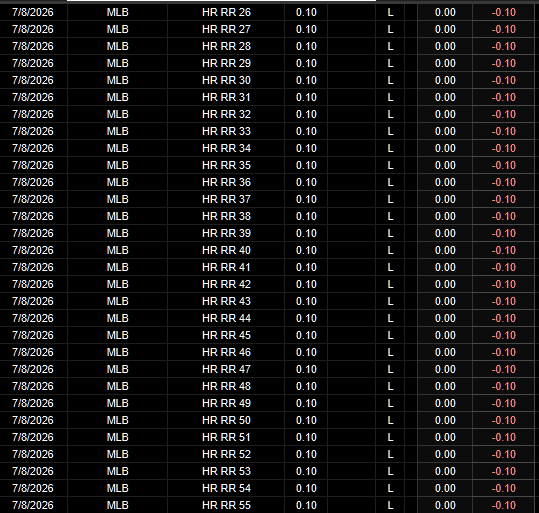Click the 0.10 stake in HR RR 41 row
This screenshot has width=539, height=513.
pyautogui.click(x=306, y=267)
